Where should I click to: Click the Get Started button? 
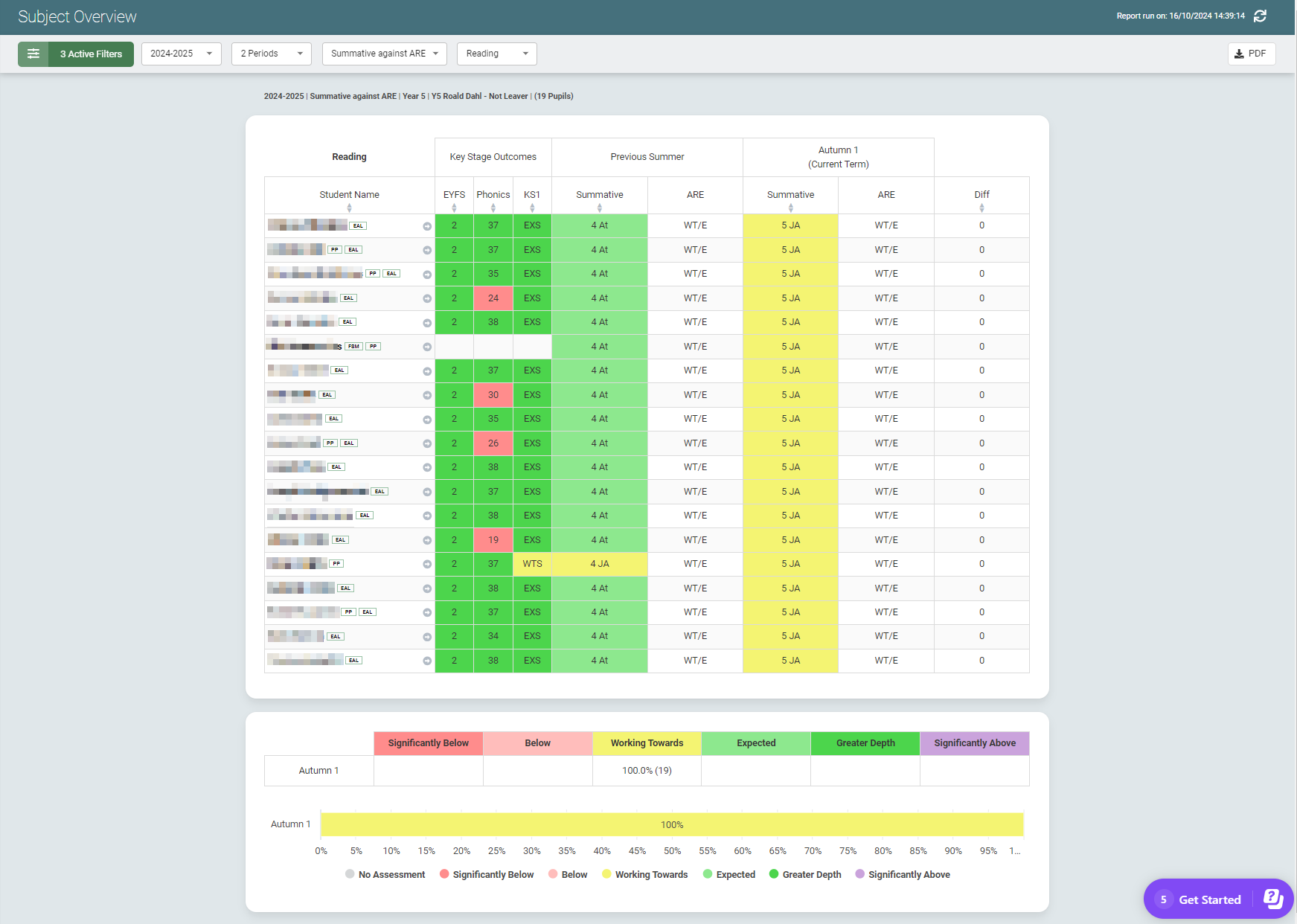1209,899
